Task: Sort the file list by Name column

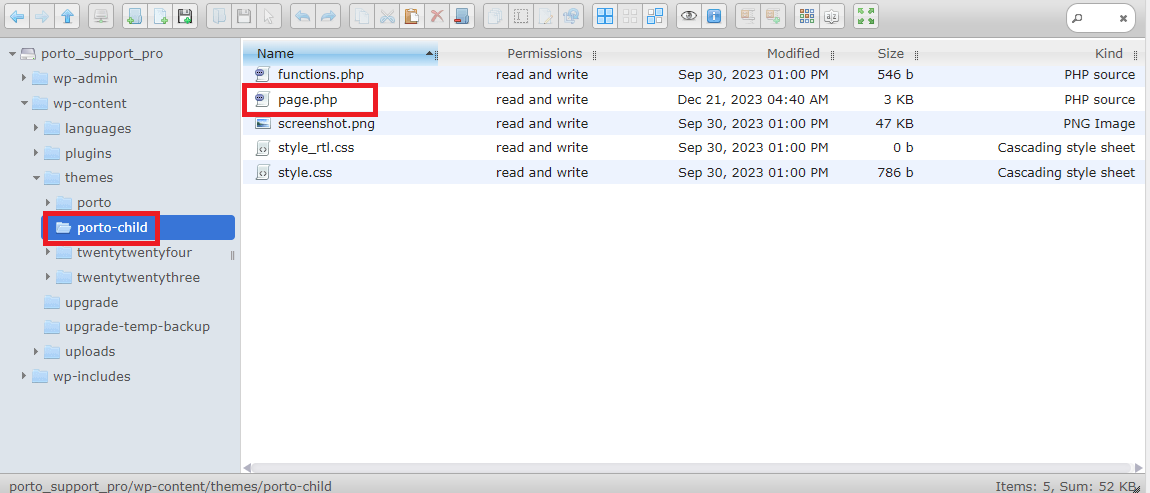Action: (x=340, y=54)
